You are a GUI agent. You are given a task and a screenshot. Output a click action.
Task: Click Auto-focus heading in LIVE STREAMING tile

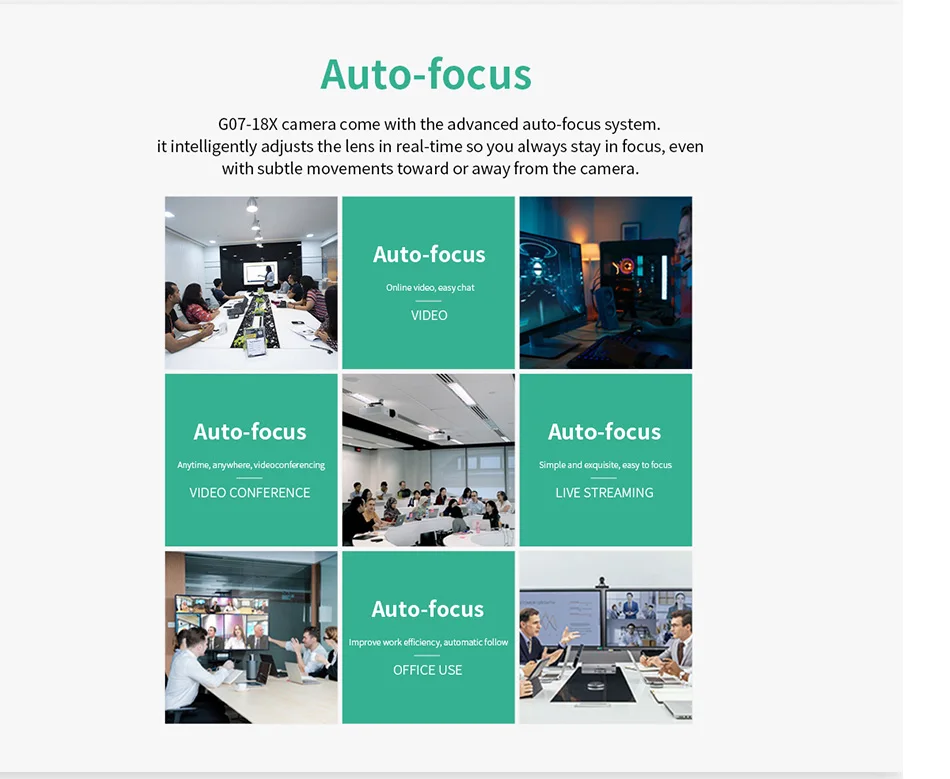pyautogui.click(x=604, y=432)
